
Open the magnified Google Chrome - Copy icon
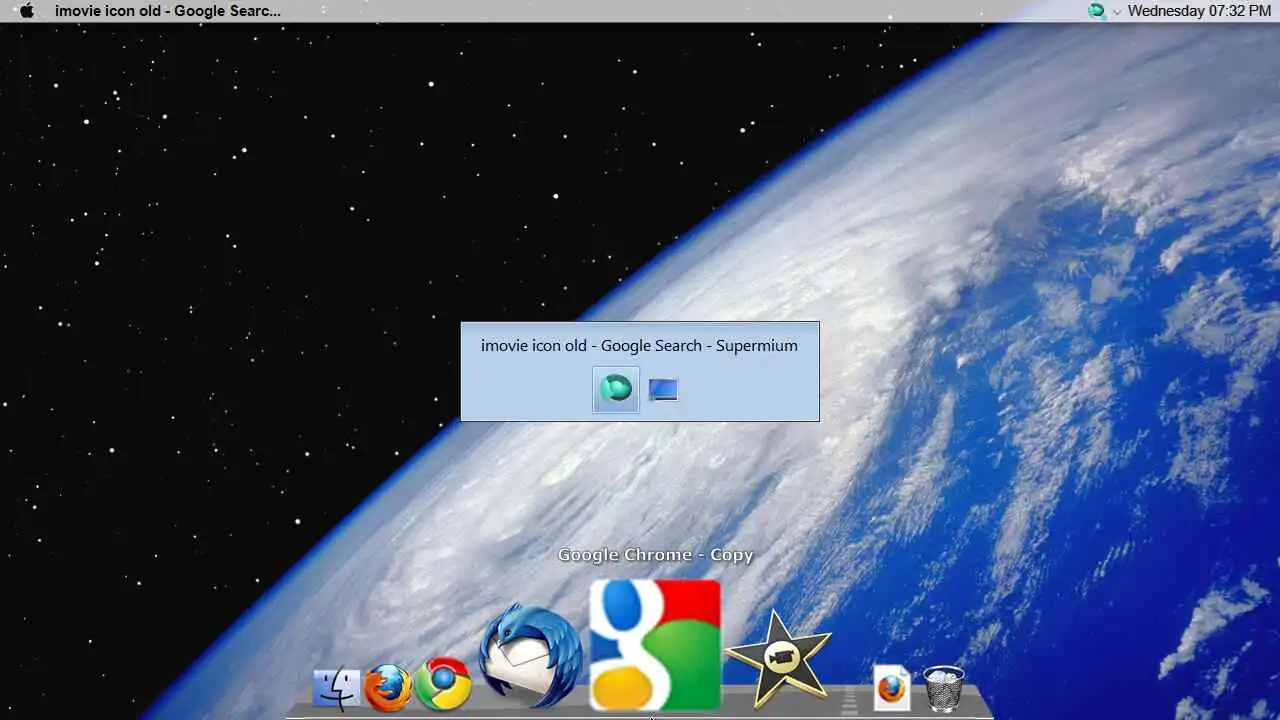[x=655, y=645]
